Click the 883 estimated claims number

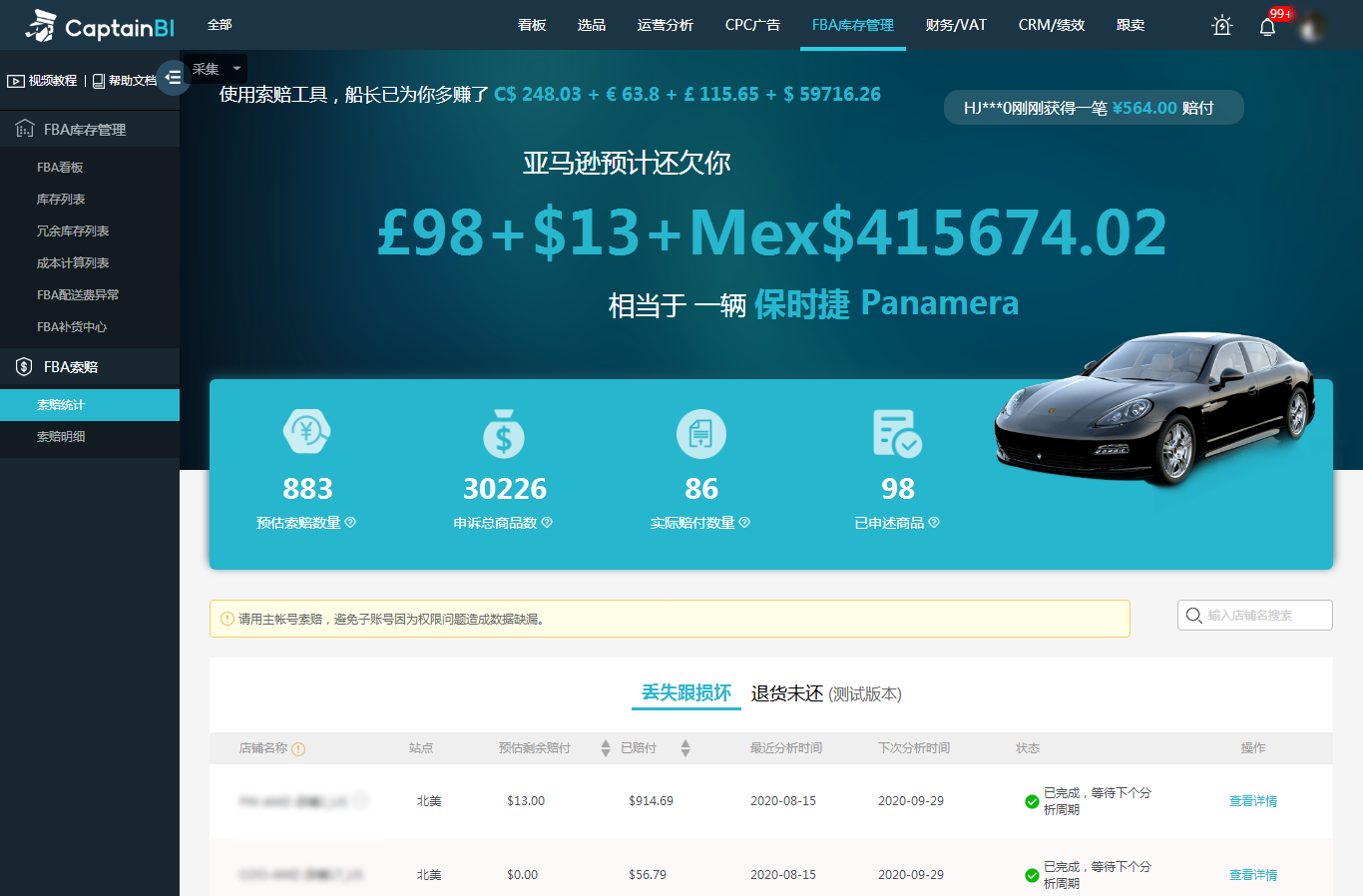pyautogui.click(x=307, y=489)
